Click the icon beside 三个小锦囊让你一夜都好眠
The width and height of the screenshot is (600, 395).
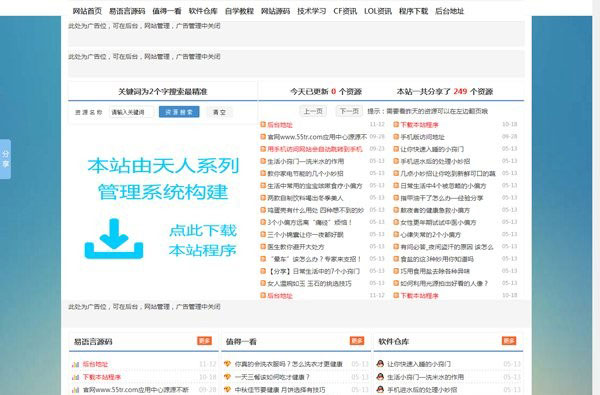click(263, 235)
